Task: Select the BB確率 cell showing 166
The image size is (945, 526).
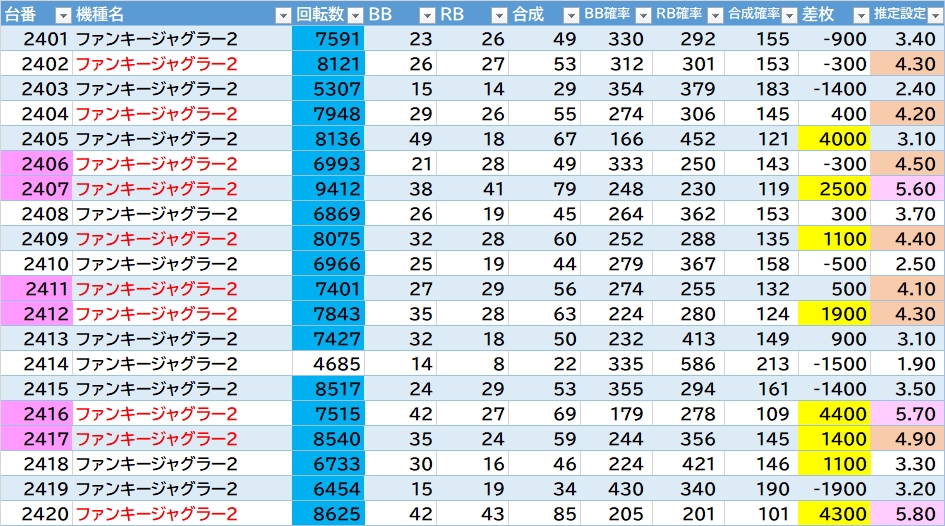Action: pos(617,139)
